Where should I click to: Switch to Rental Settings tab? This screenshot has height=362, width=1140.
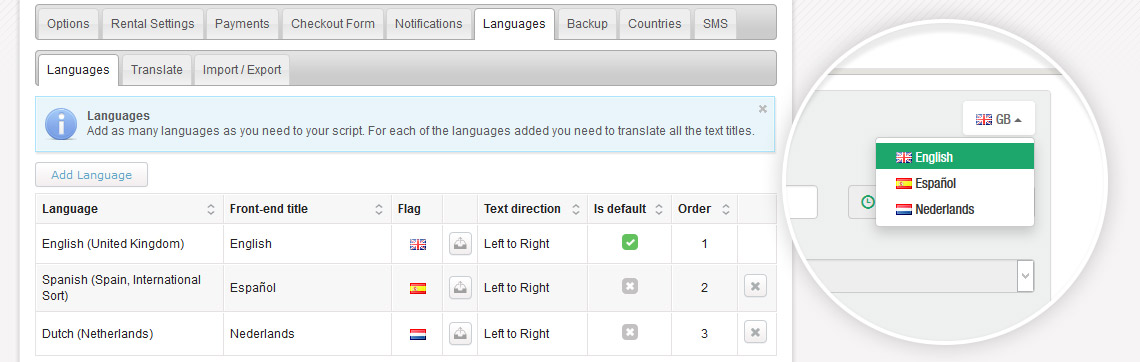pyautogui.click(x=153, y=23)
